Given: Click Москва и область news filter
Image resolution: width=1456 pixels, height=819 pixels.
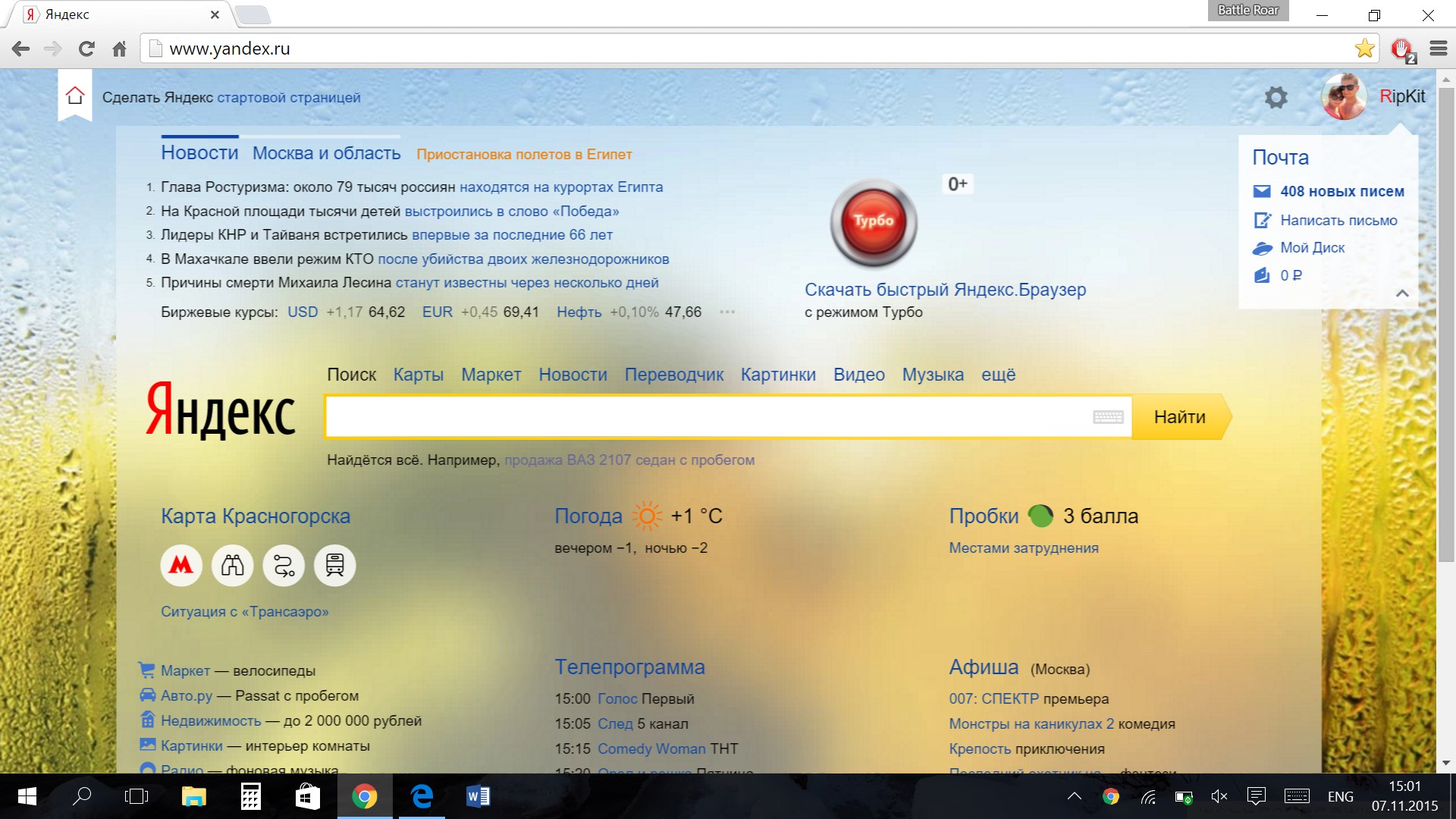Looking at the screenshot, I should click(x=326, y=153).
